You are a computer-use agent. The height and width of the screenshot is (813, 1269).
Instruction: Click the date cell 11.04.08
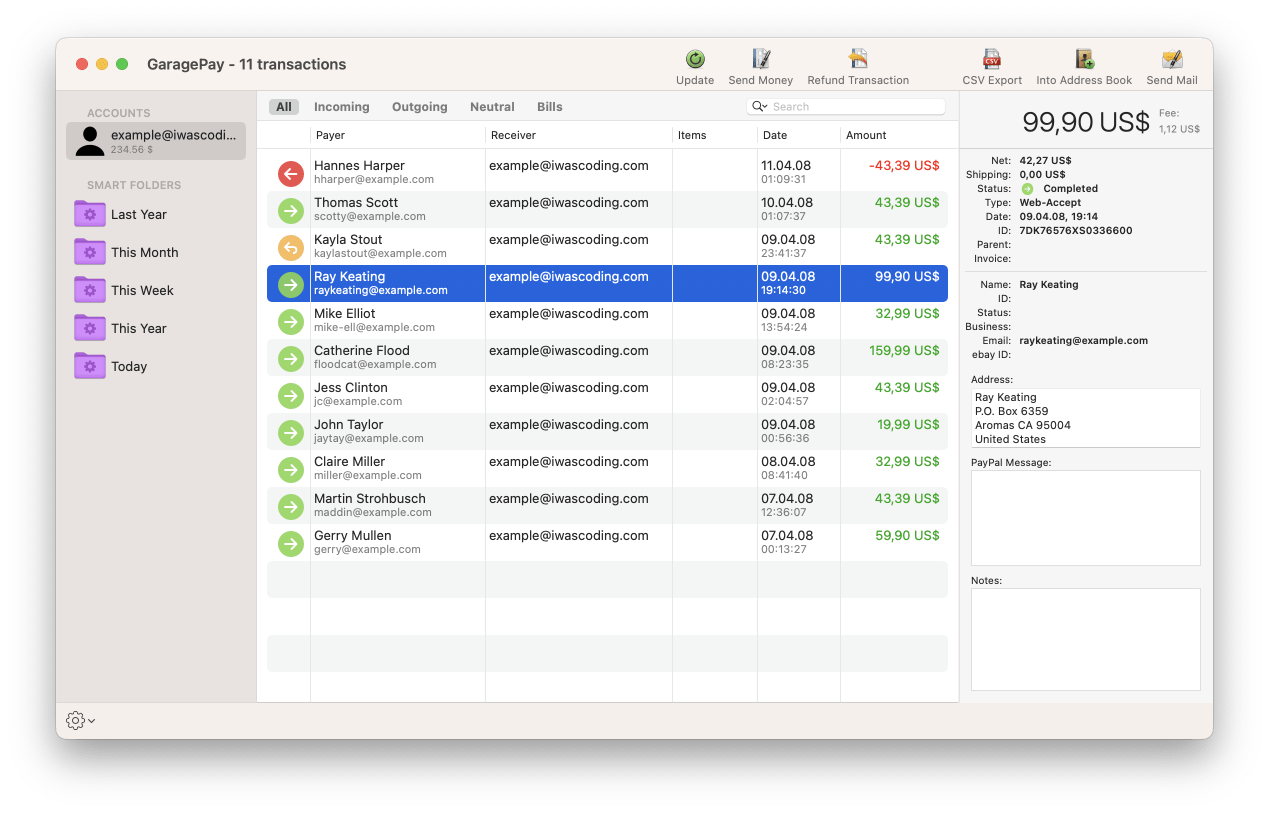(x=788, y=166)
